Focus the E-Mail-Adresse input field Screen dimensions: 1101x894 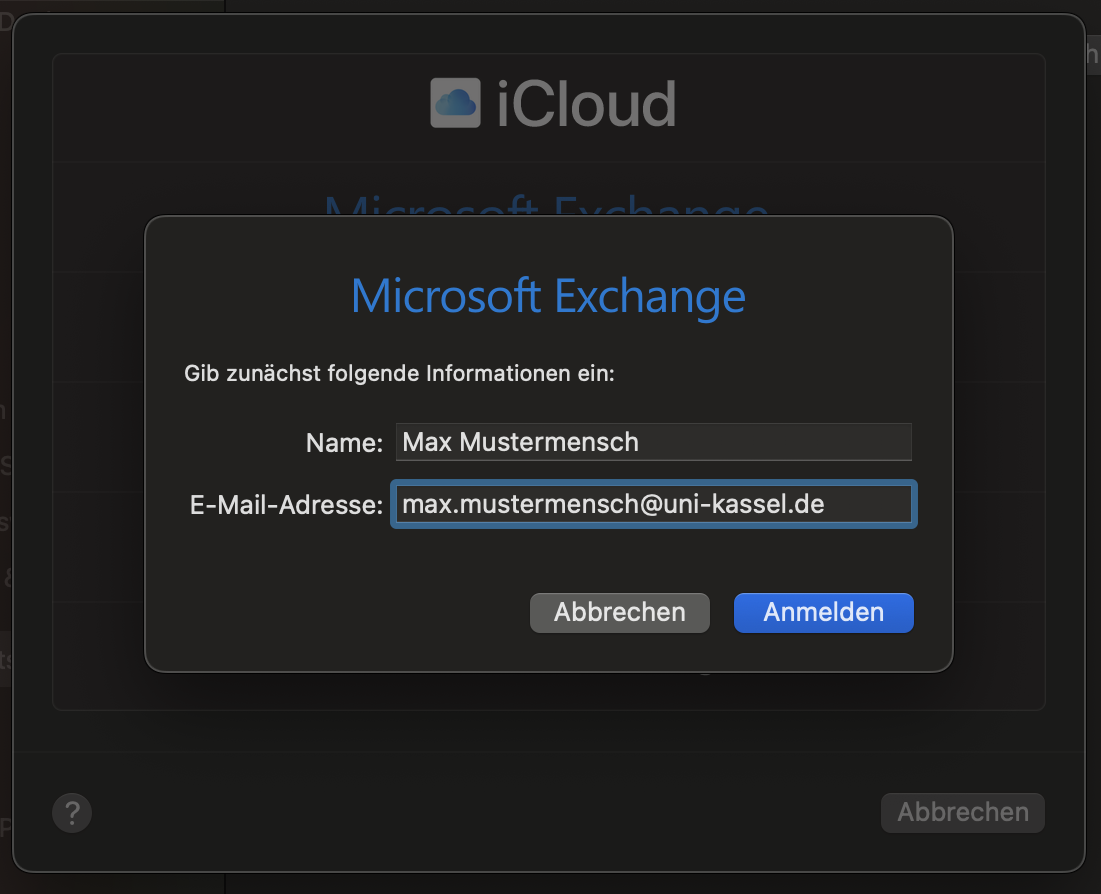pos(654,504)
